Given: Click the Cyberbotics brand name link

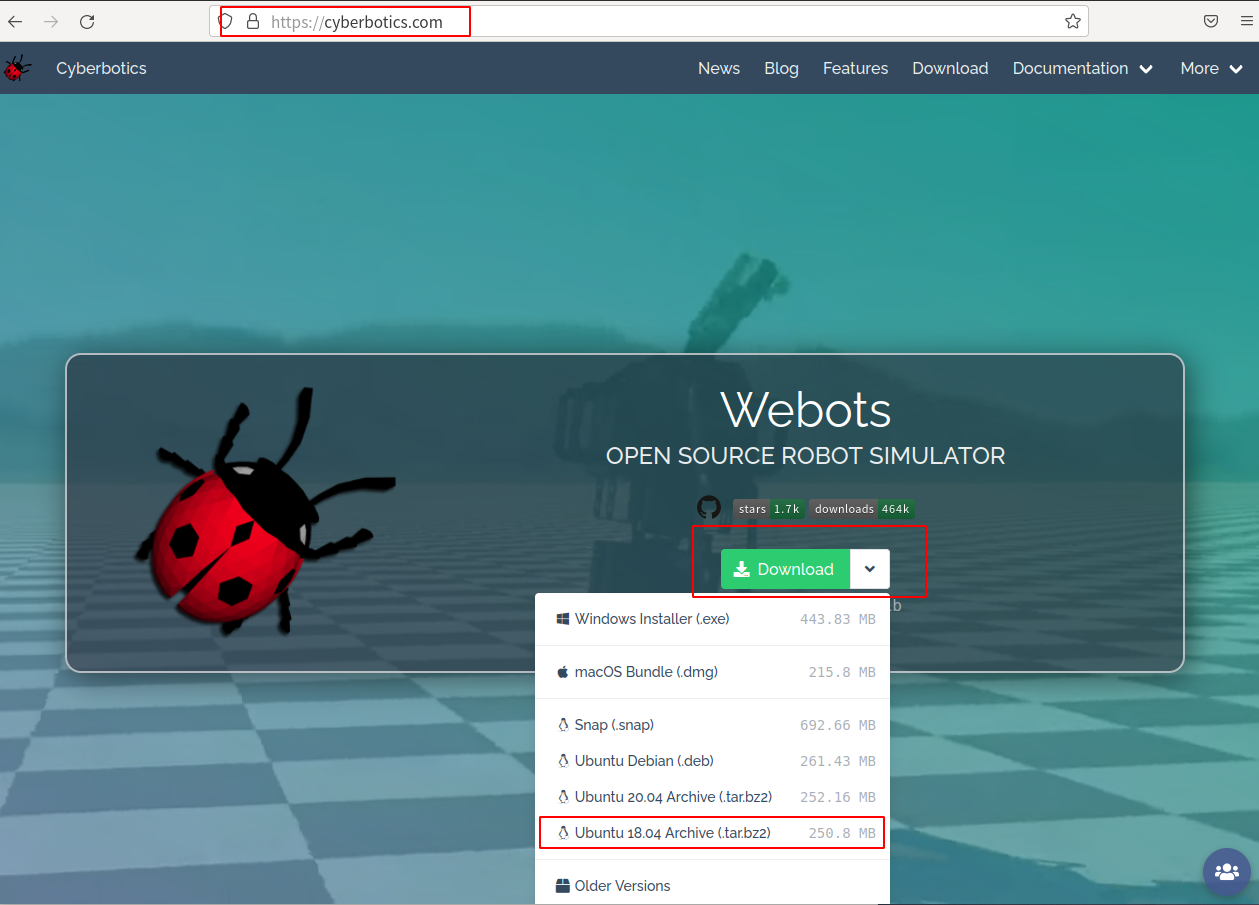Looking at the screenshot, I should click(101, 68).
